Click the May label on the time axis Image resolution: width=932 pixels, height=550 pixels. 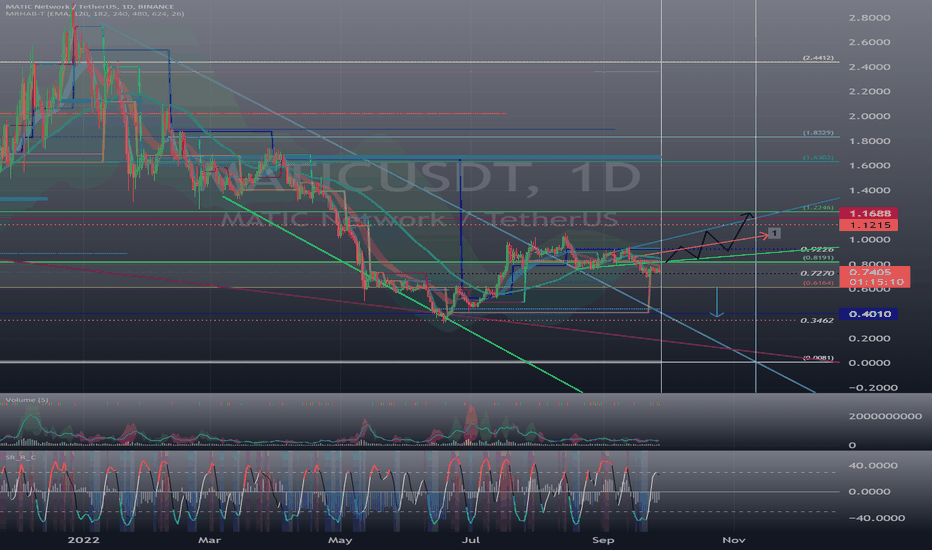340,540
